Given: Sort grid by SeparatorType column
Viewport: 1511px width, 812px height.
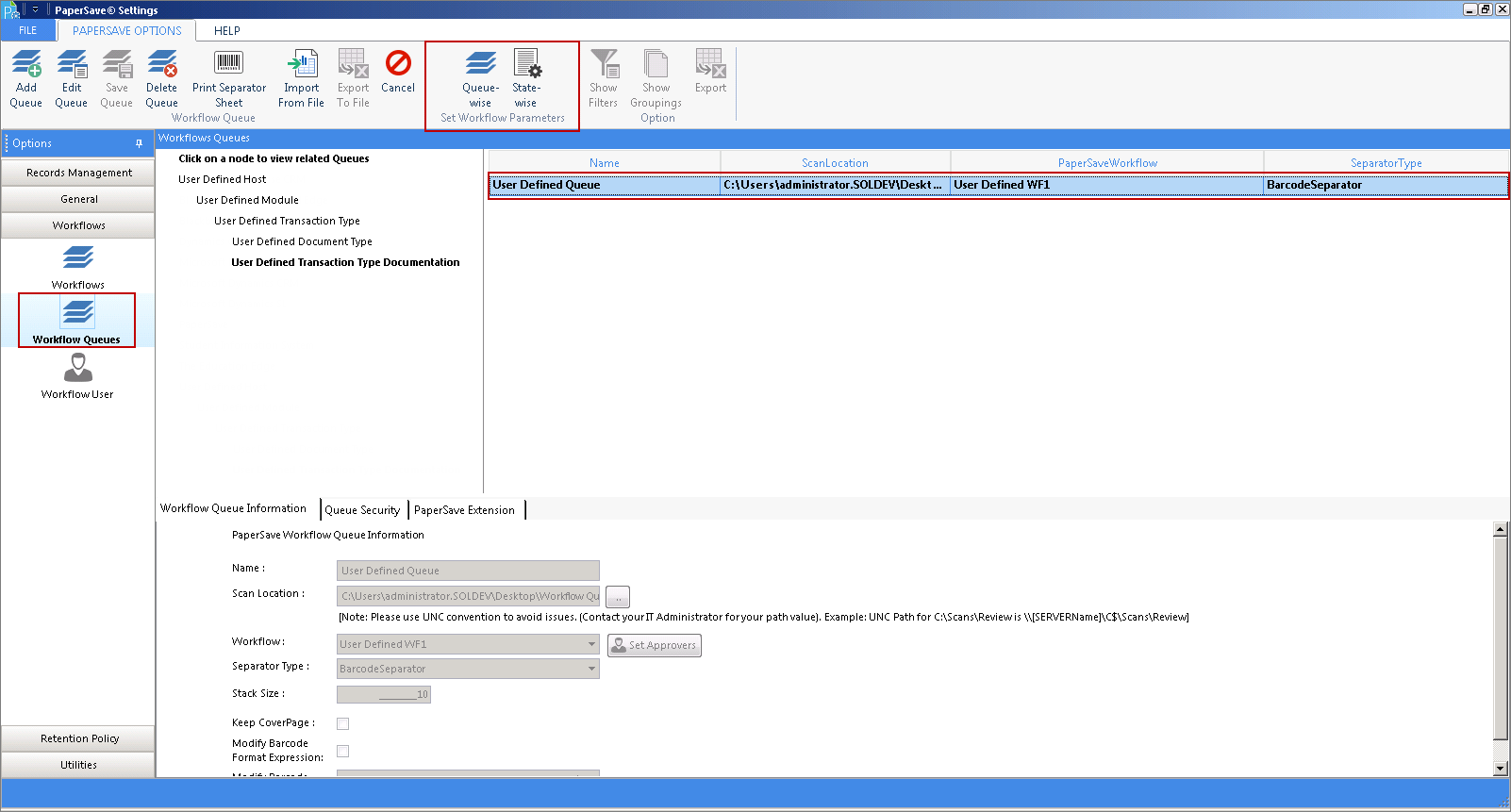Looking at the screenshot, I should [1386, 163].
